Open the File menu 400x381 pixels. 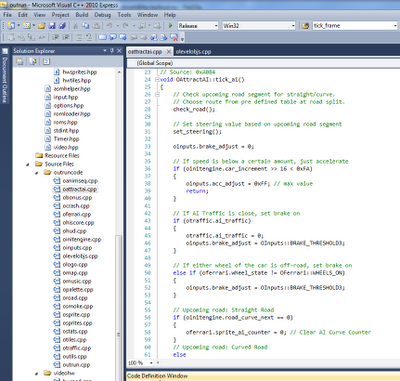[x=7, y=15]
